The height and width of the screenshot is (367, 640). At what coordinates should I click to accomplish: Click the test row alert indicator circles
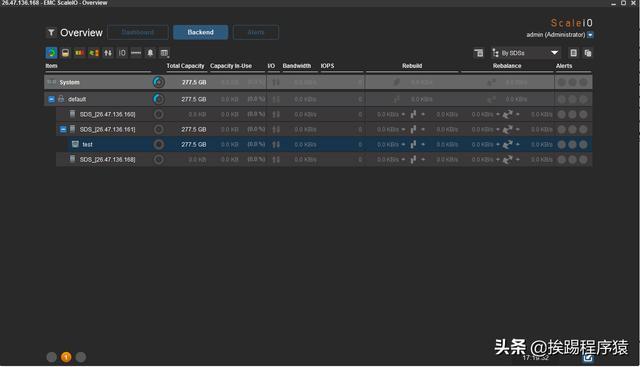pyautogui.click(x=573, y=145)
